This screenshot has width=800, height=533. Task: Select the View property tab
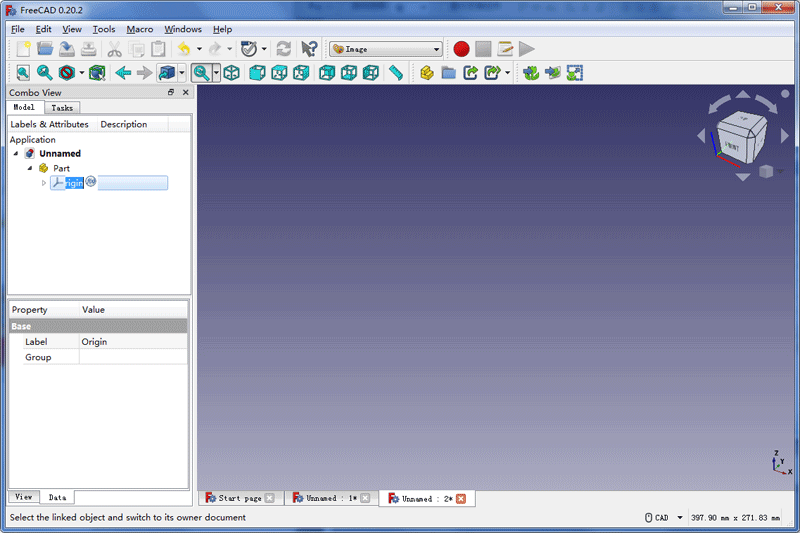24,497
